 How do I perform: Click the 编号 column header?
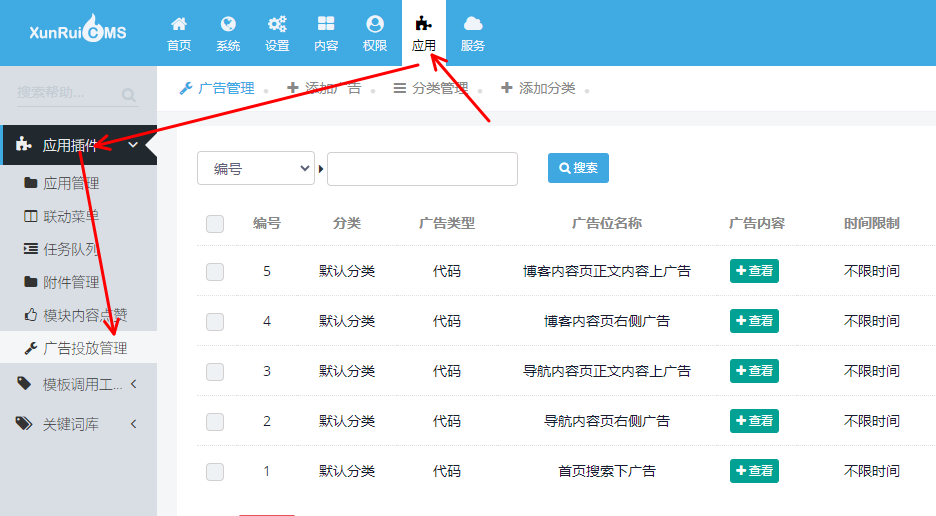pyautogui.click(x=267, y=223)
